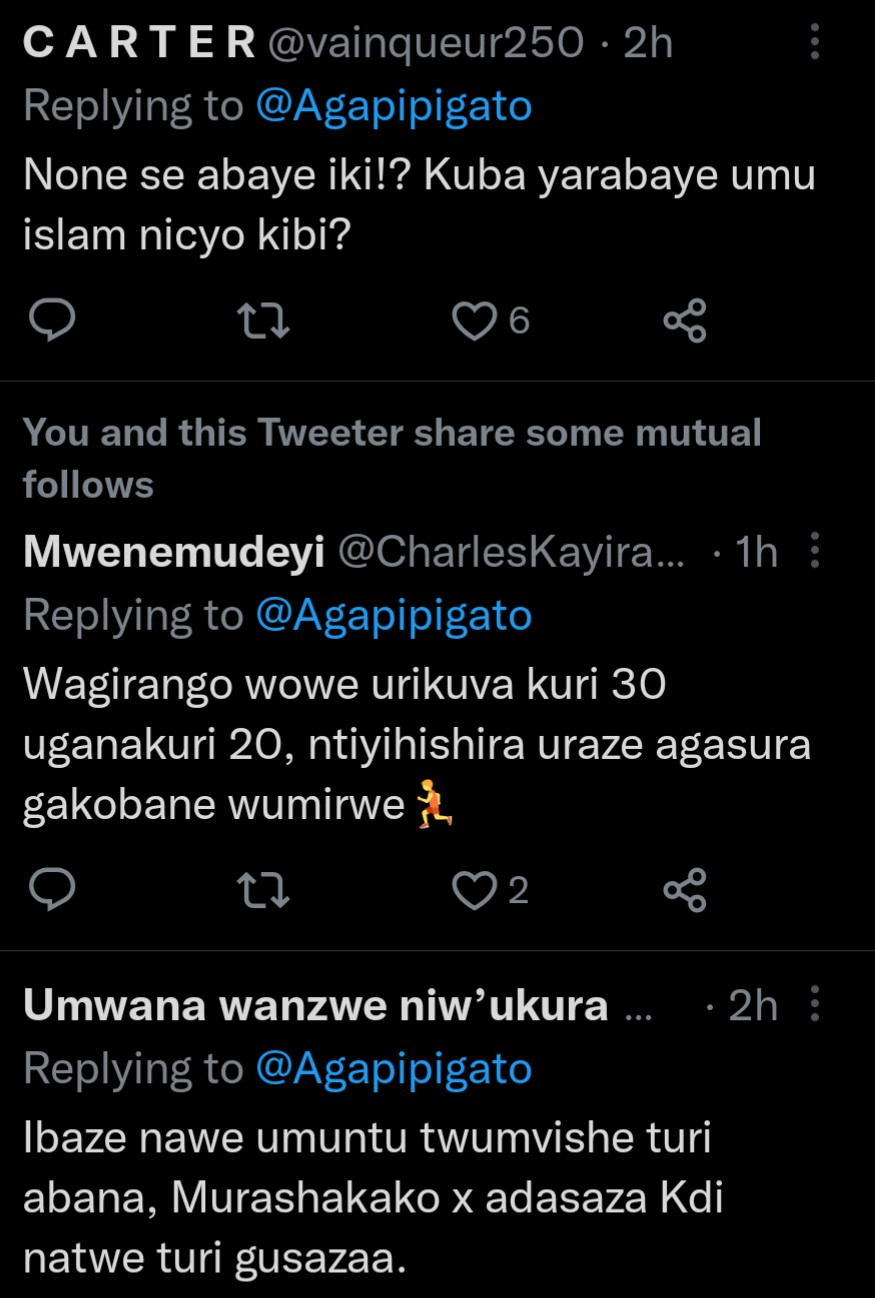Share Mwenemudeyi's tweet
This screenshot has height=1298, width=875.
[685, 890]
